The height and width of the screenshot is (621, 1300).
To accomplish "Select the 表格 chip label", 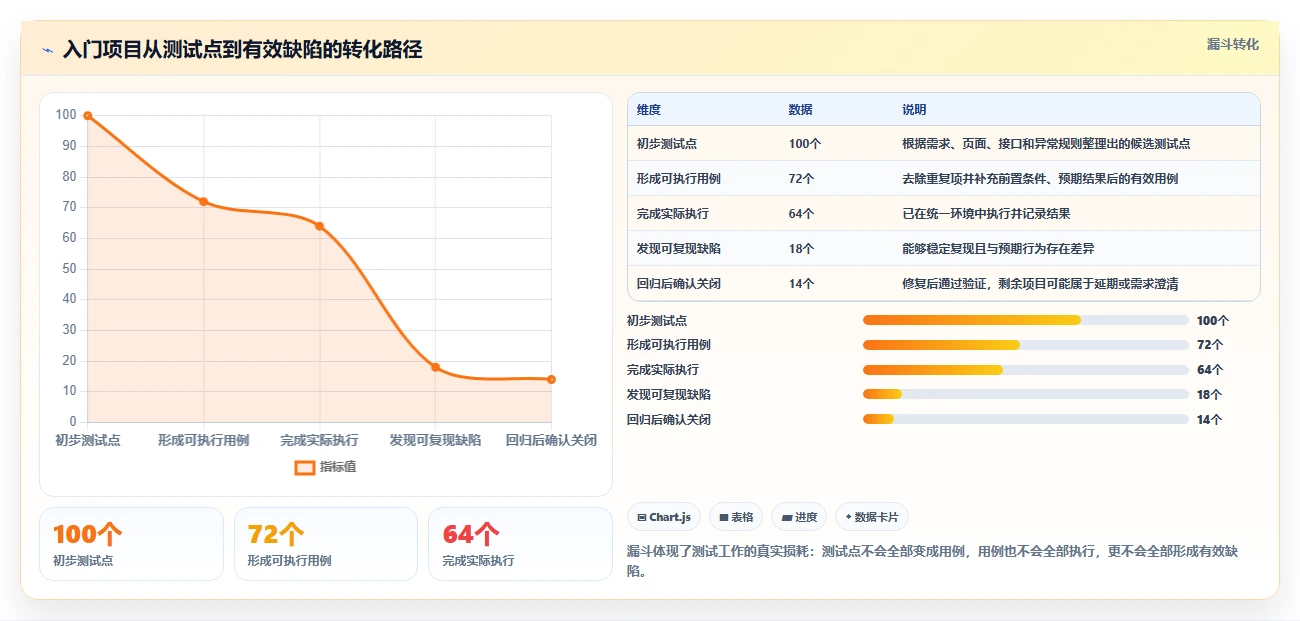I will click(741, 517).
